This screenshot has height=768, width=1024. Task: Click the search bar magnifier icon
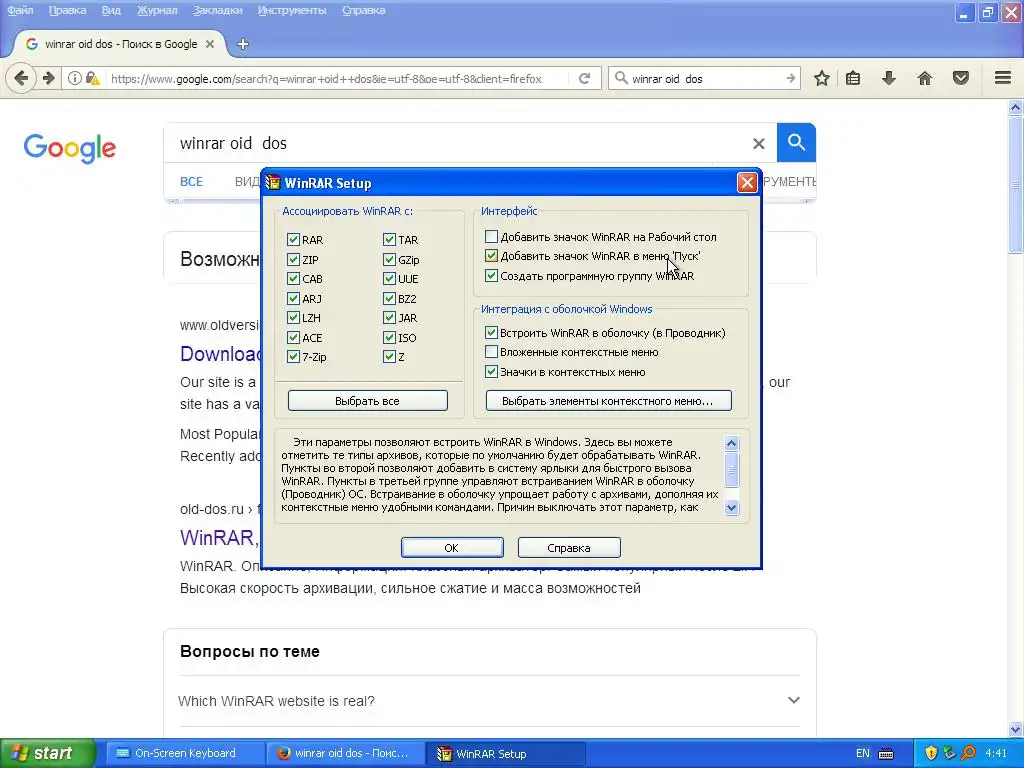(621, 78)
